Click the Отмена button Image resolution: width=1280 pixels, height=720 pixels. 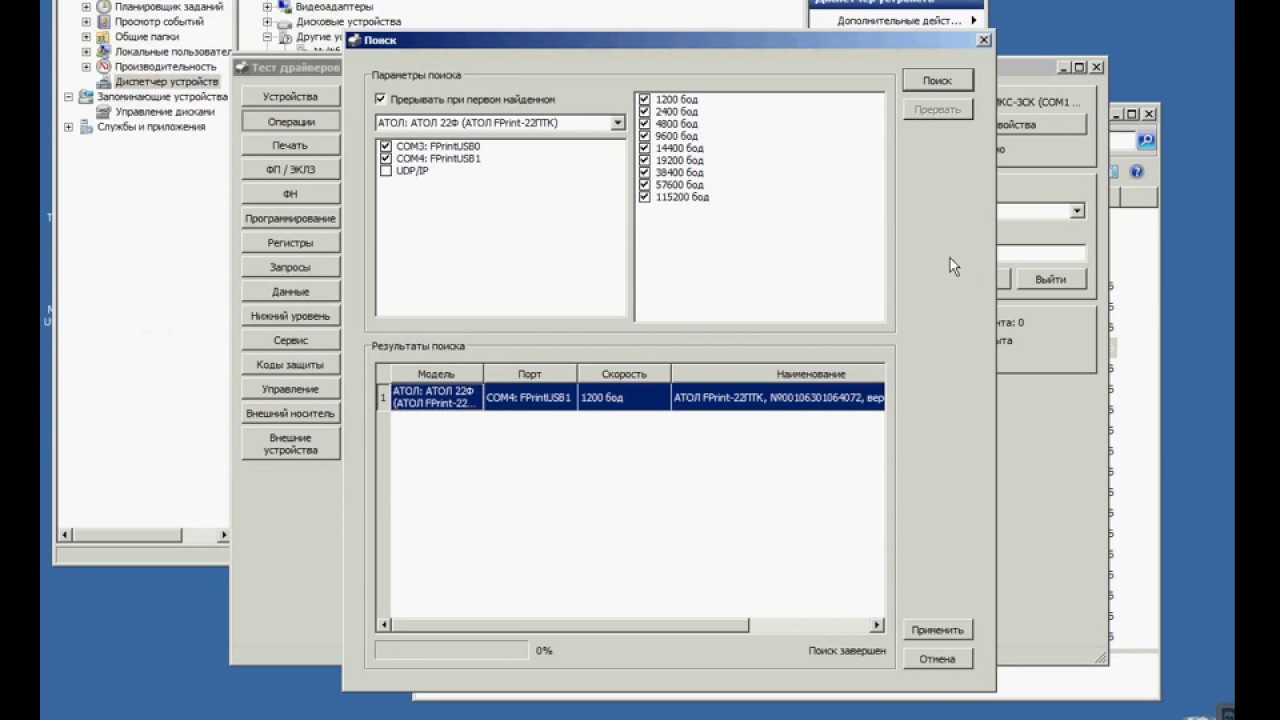click(937, 659)
